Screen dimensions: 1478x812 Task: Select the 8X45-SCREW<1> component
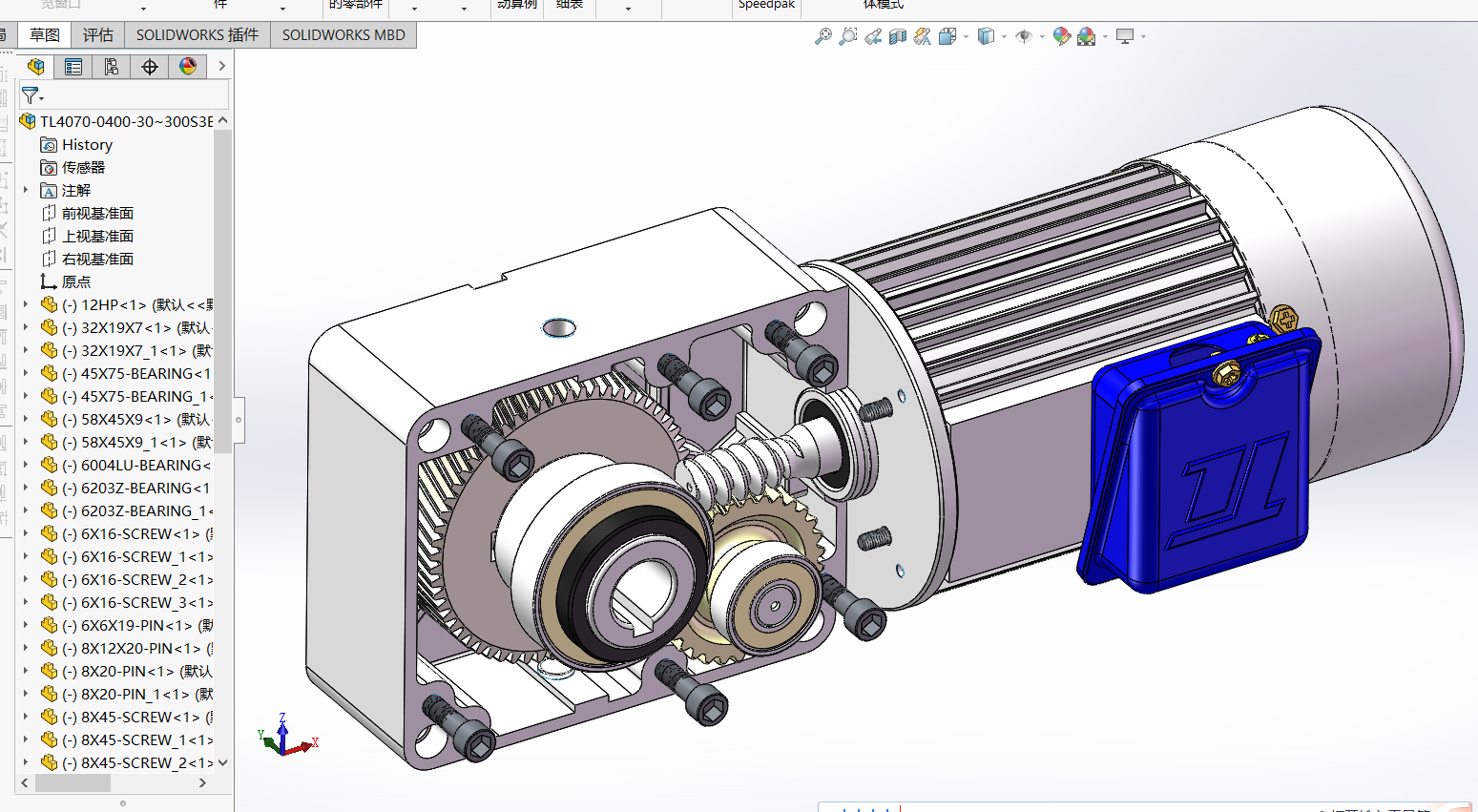[127, 717]
